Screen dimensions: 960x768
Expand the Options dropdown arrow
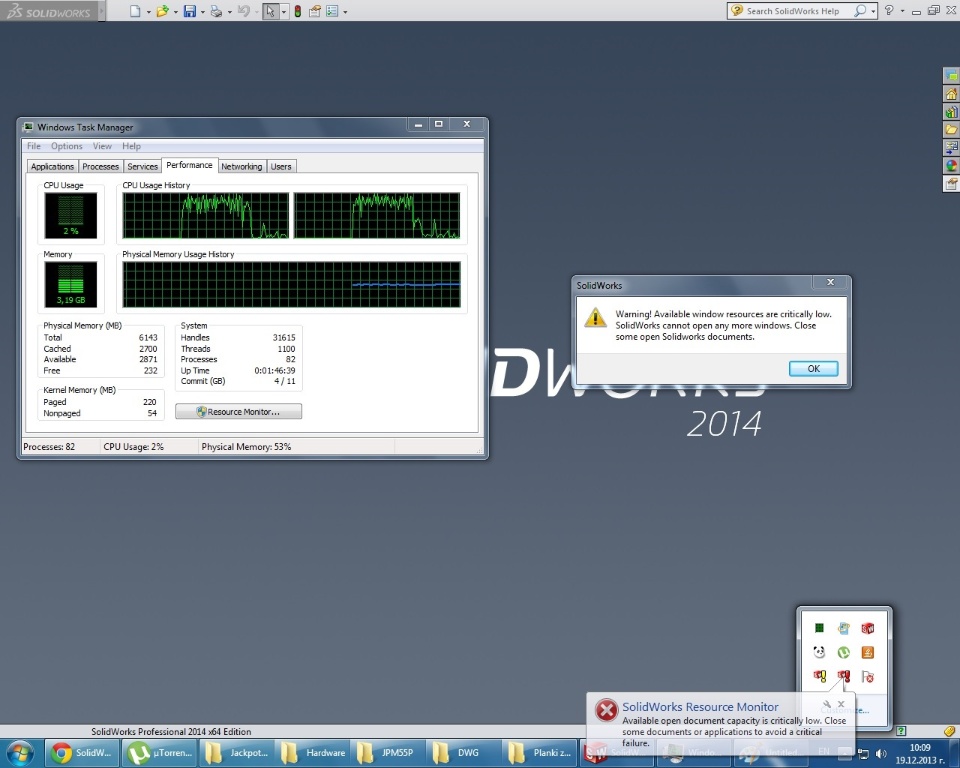[345, 12]
